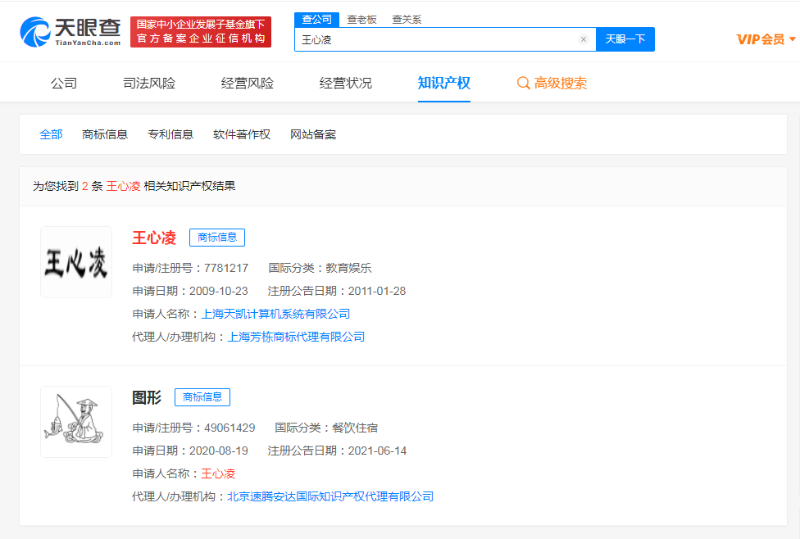Filter results by 软件著作权
Screen dimensions: 800x539
tap(241, 134)
